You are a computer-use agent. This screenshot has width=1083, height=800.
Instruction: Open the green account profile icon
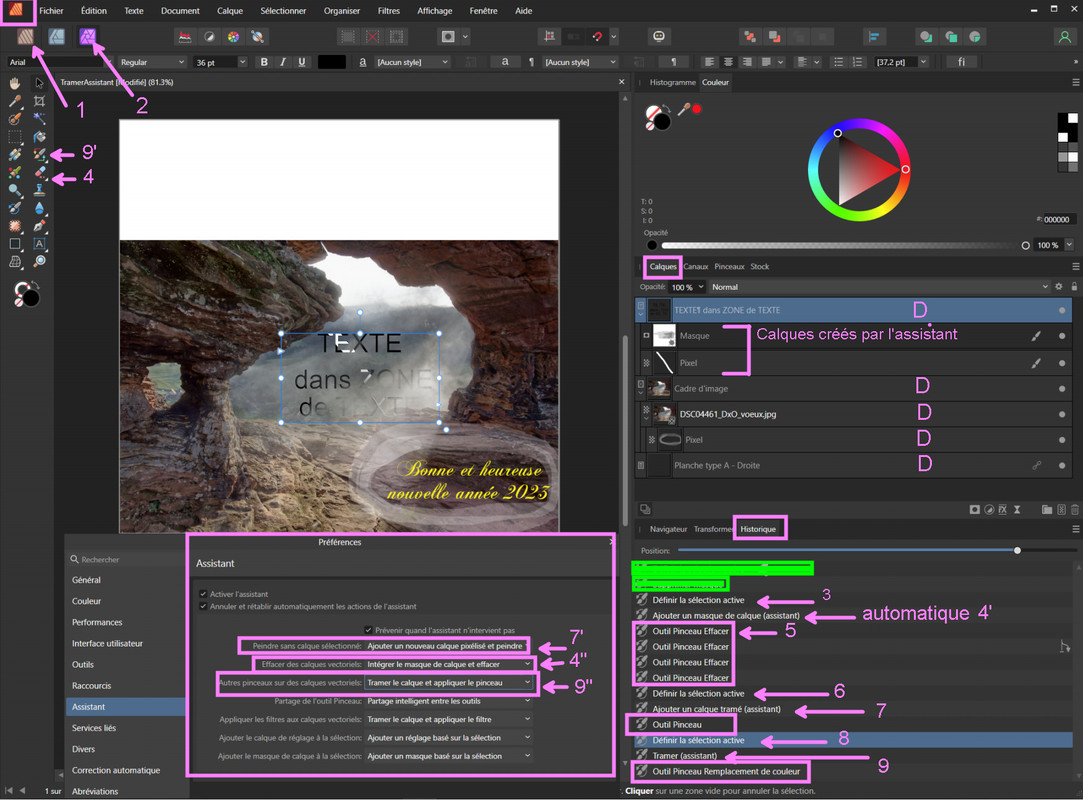click(x=1064, y=37)
